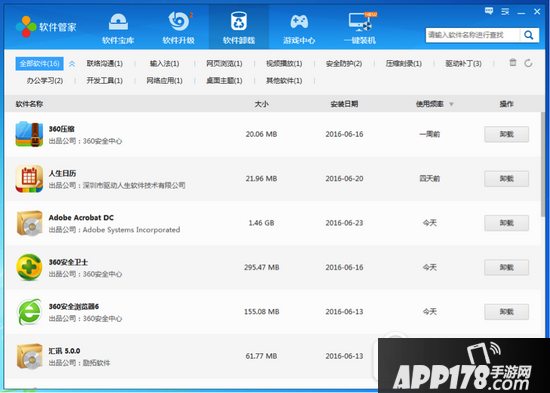Uninstall 360安全浏览器6 with its 卸载 button
Image resolution: width=550 pixels, height=393 pixels.
coord(507,312)
